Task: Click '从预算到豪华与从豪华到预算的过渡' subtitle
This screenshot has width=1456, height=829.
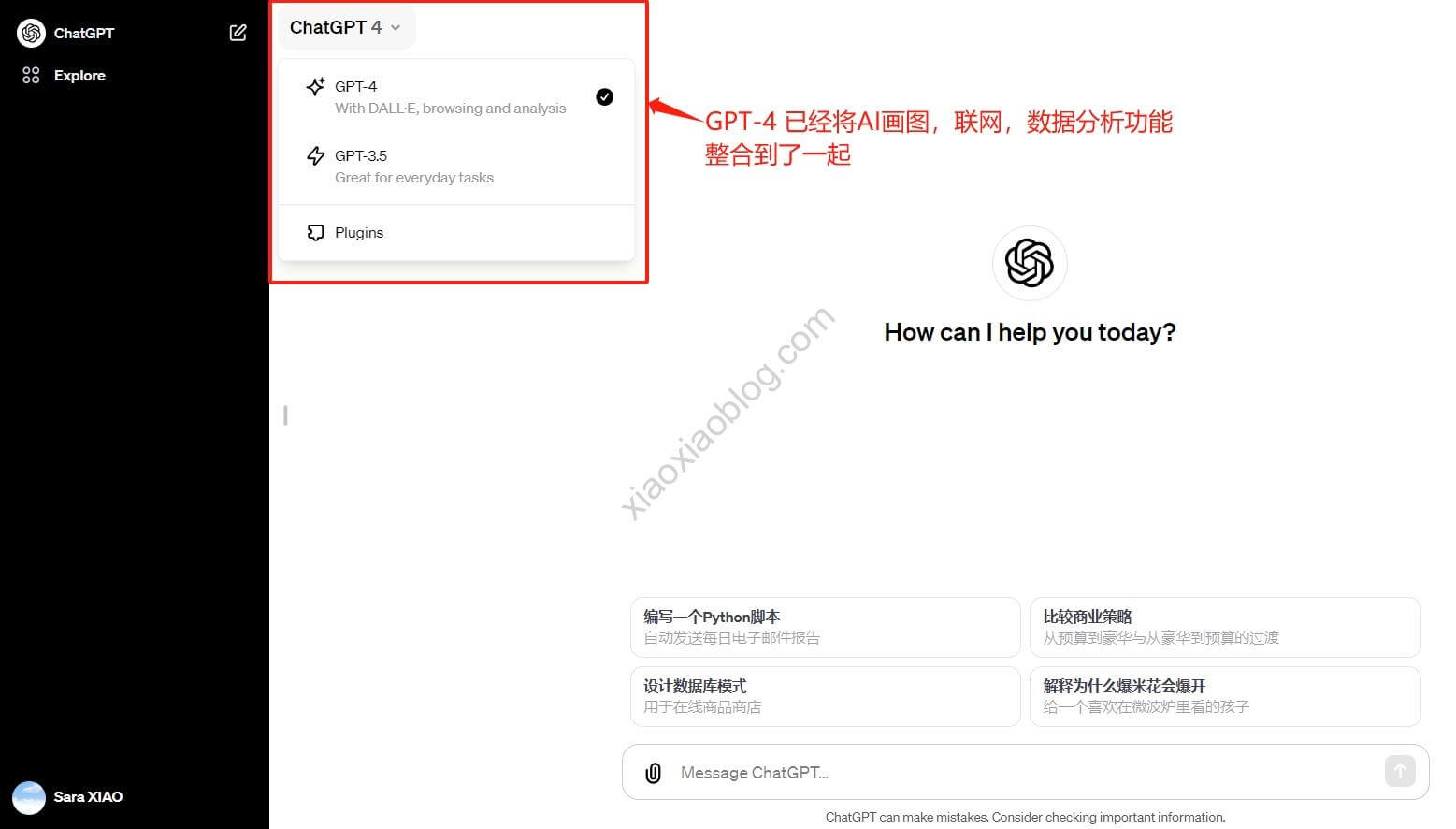Action: coord(1160,638)
